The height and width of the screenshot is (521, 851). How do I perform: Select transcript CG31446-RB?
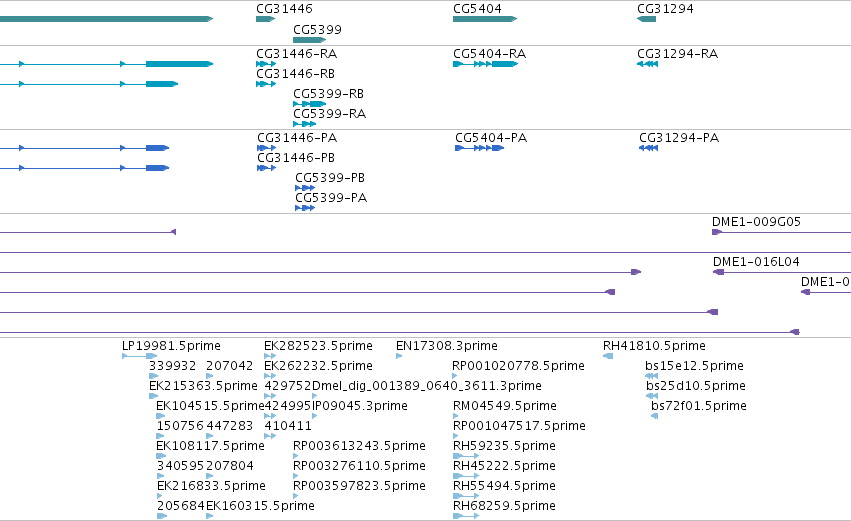point(295,74)
